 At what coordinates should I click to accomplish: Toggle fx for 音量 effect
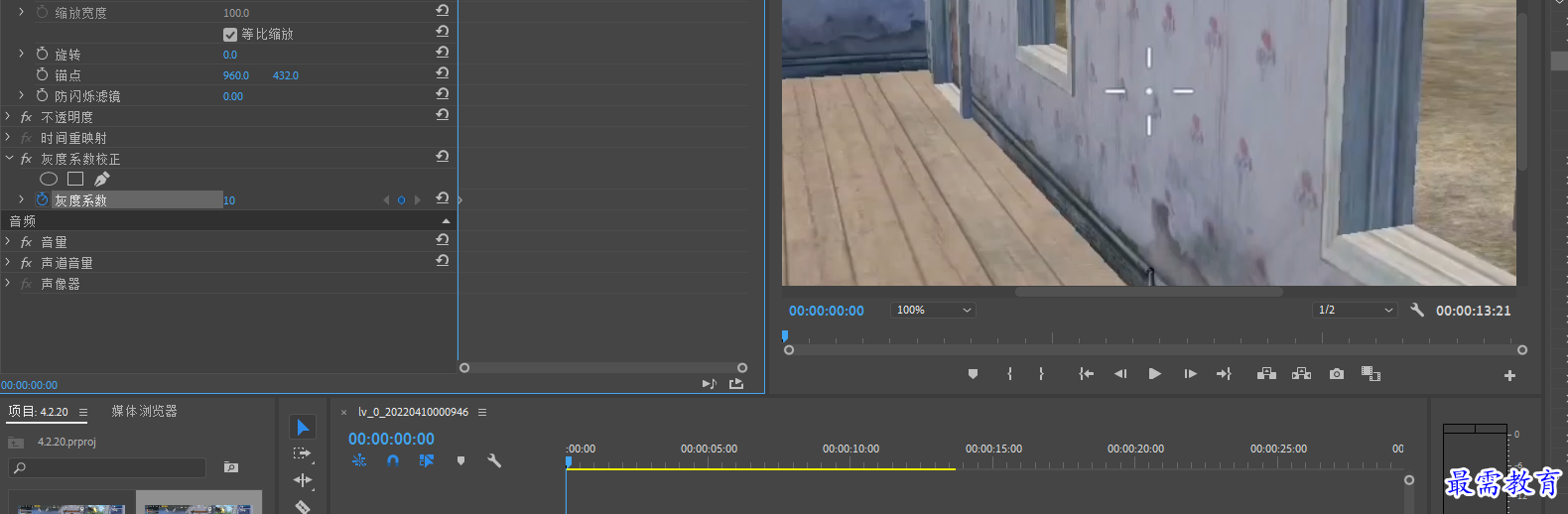[26, 242]
